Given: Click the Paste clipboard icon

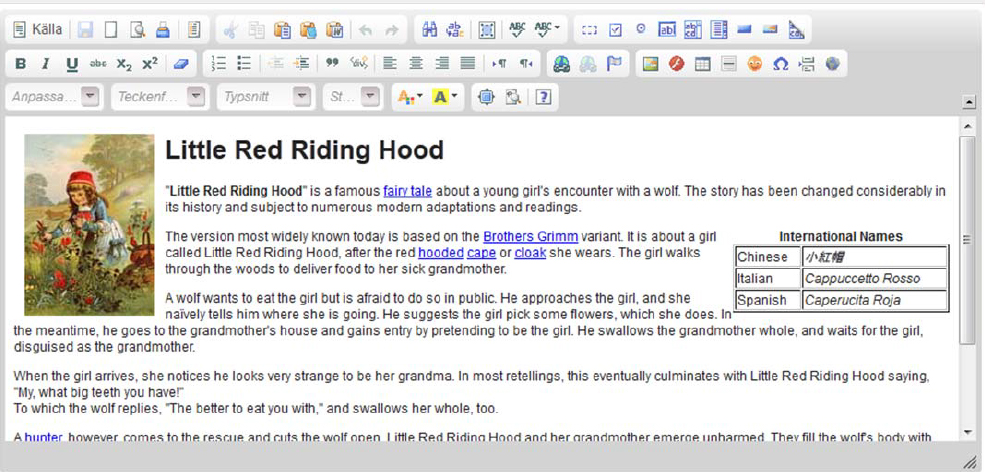Looking at the screenshot, I should click(282, 30).
